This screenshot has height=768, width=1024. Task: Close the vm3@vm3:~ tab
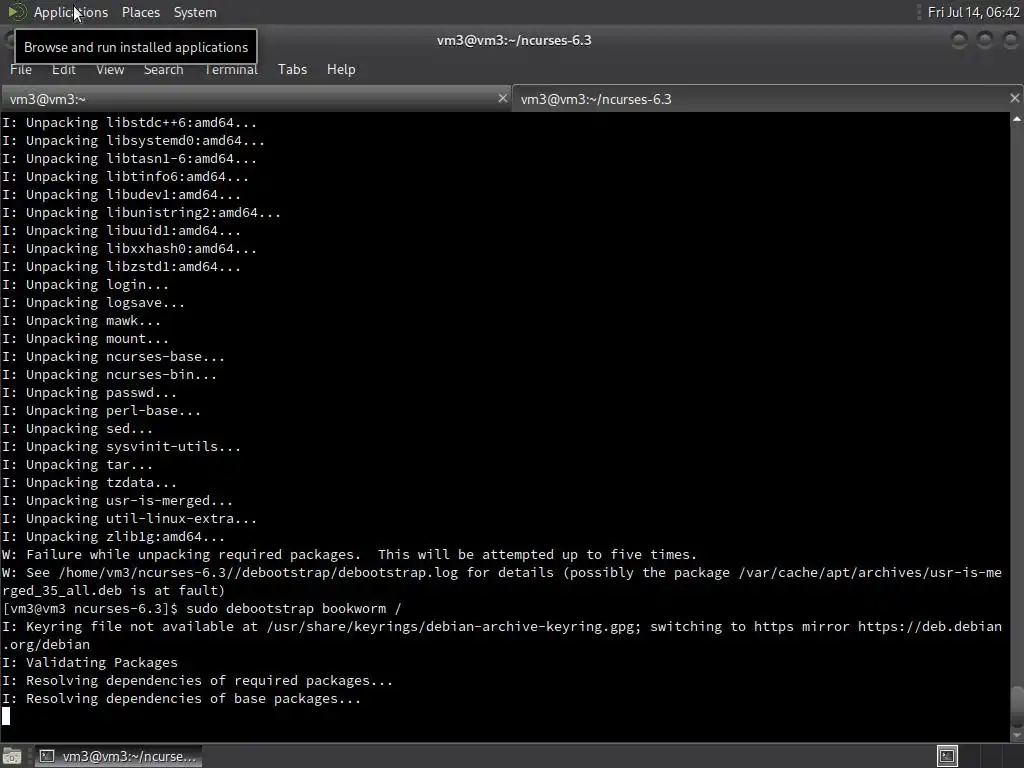point(502,99)
